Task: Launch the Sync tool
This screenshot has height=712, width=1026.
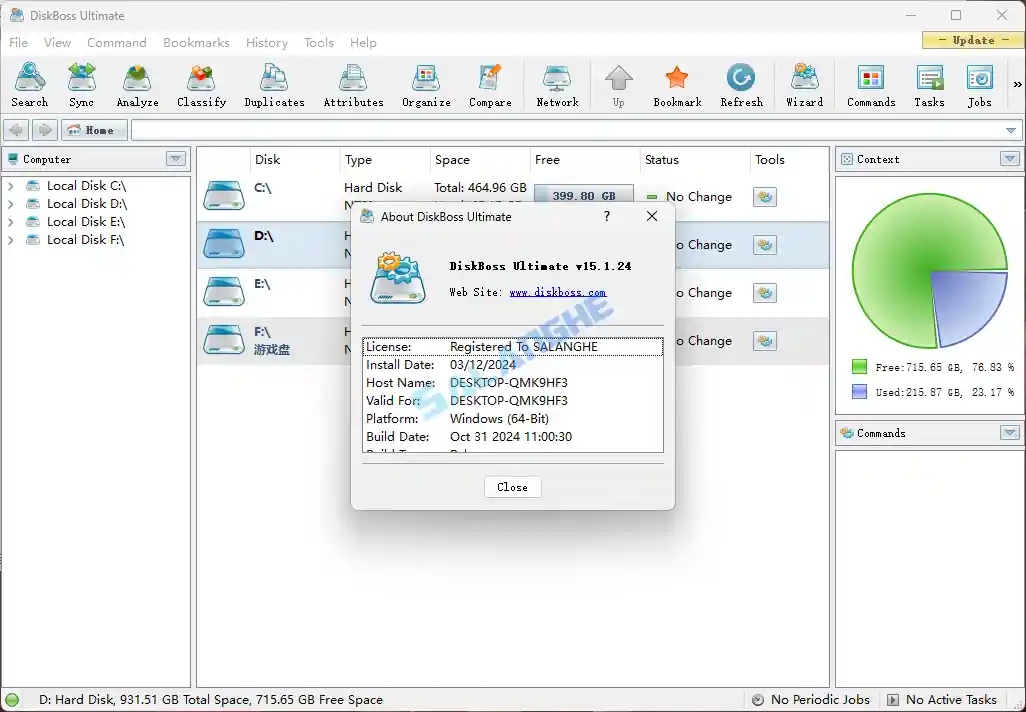Action: tap(81, 84)
